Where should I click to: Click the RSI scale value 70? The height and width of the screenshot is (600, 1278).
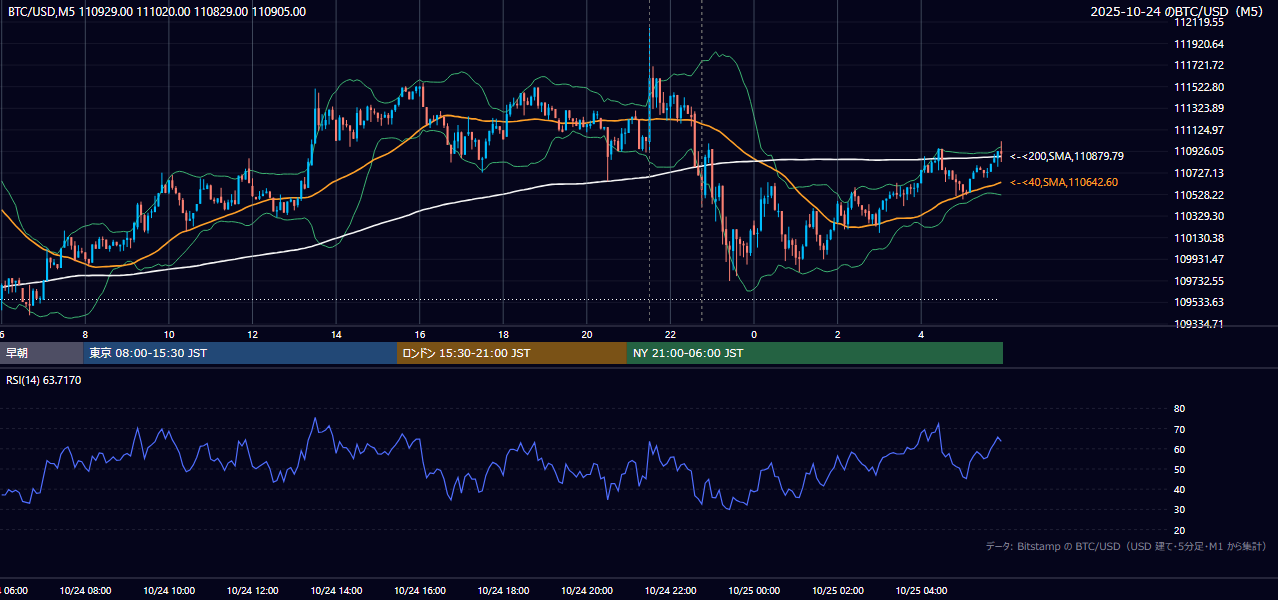tap(1179, 429)
